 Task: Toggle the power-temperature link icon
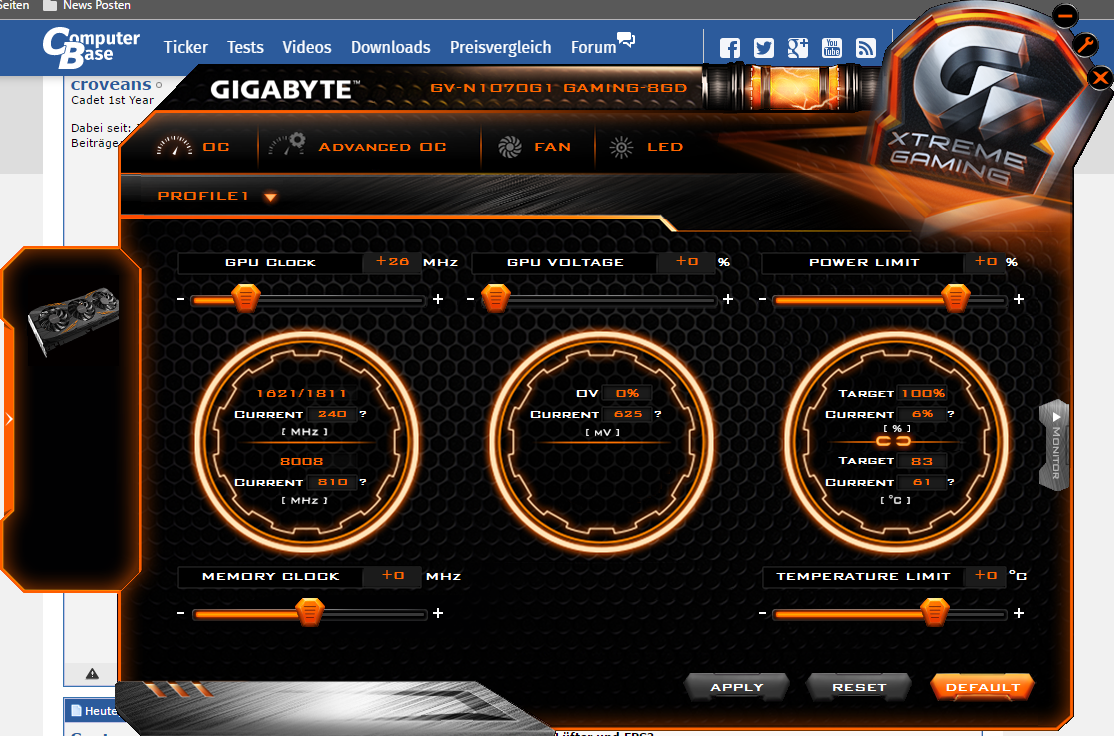893,441
